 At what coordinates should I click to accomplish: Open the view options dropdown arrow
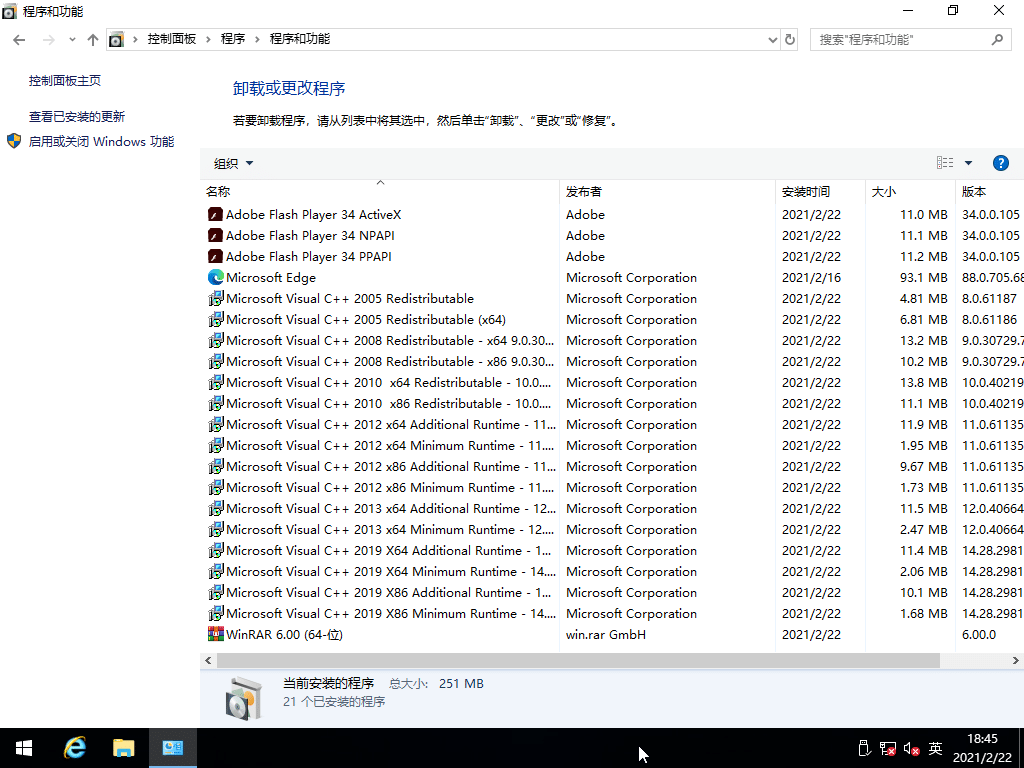968,163
